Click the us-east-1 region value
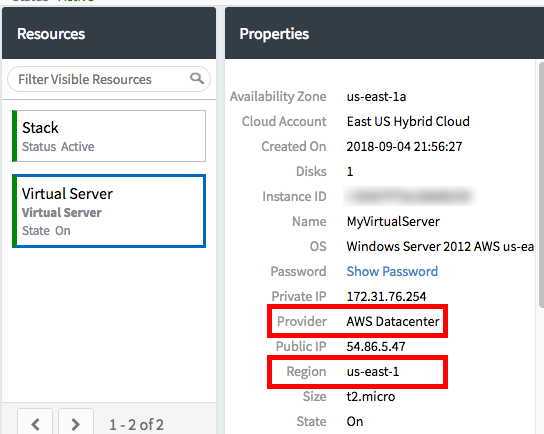 373,372
